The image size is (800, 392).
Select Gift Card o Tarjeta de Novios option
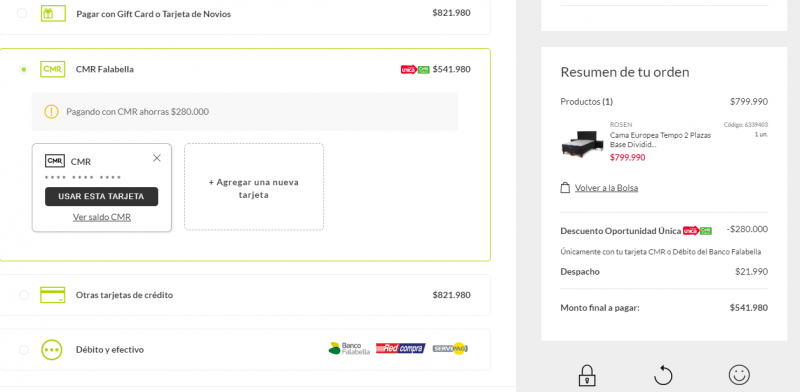tap(22, 13)
